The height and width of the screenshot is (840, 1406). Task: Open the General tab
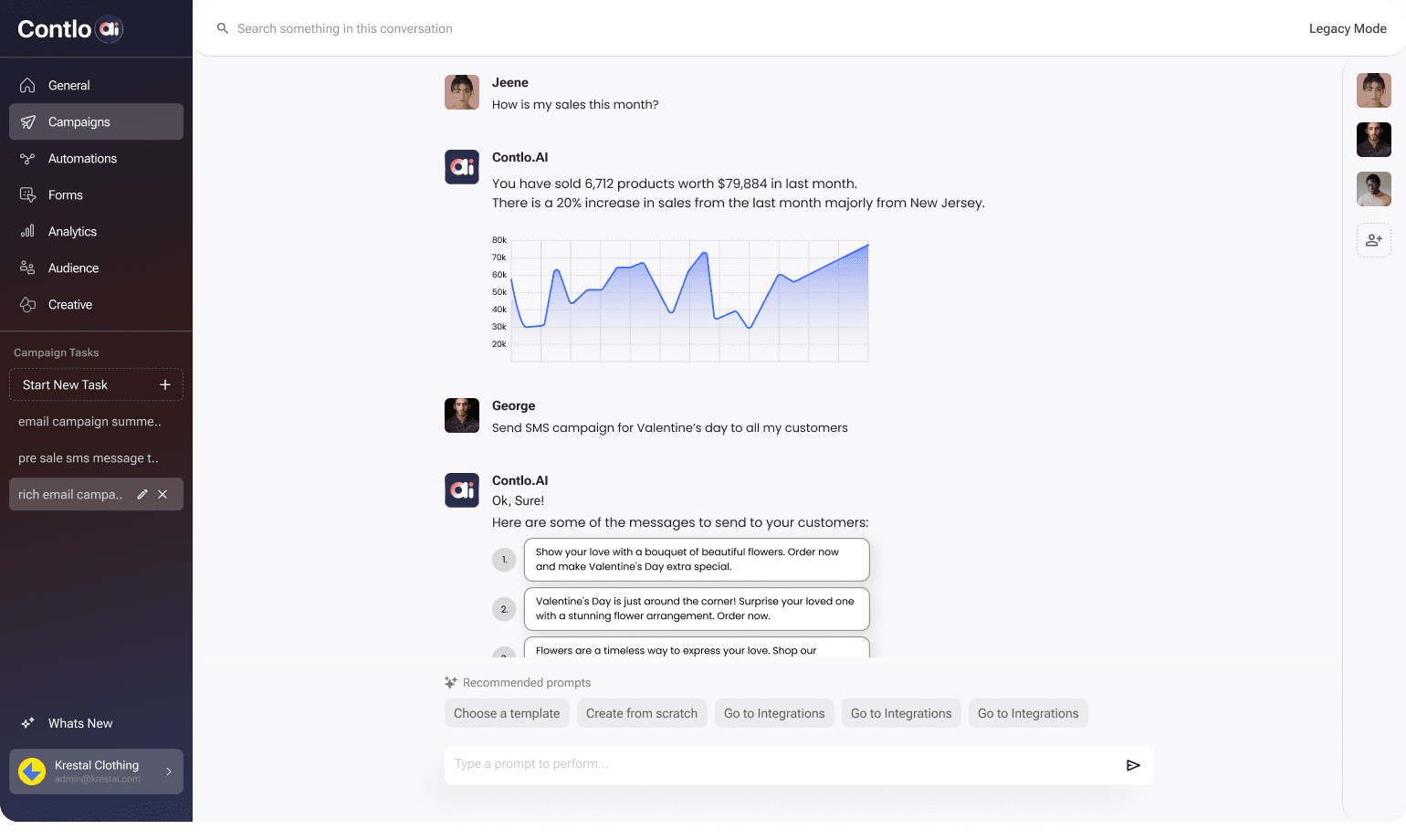68,85
